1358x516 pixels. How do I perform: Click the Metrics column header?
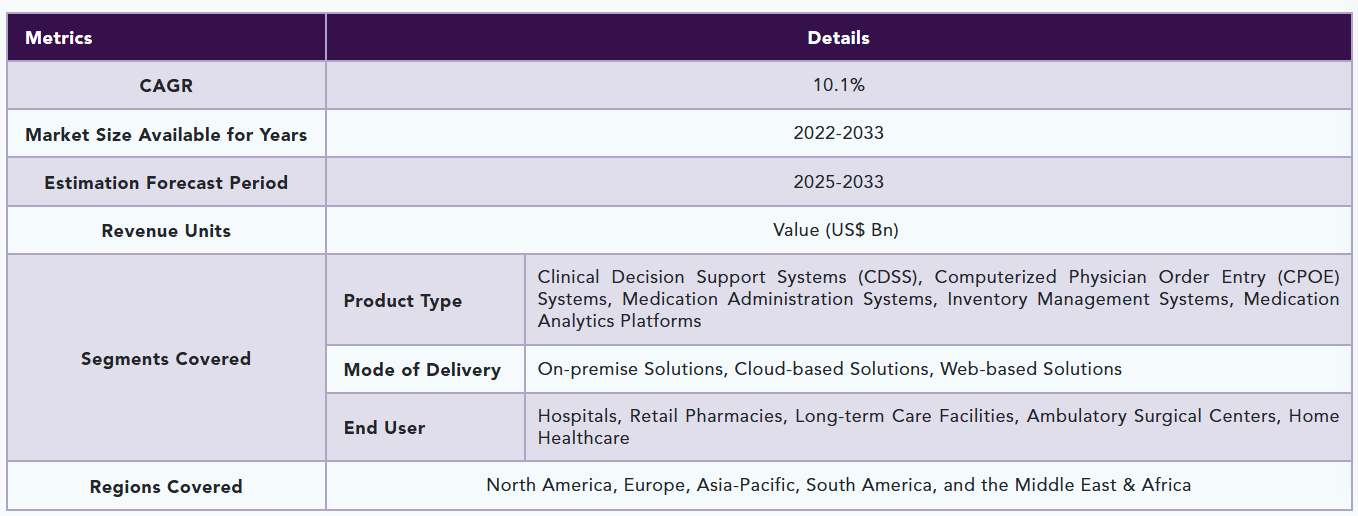coord(59,38)
